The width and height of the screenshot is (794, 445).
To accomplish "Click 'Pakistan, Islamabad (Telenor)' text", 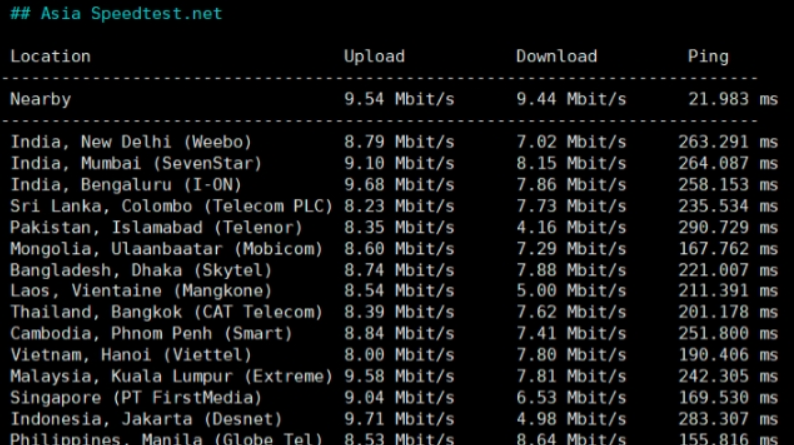I will pos(156,228).
